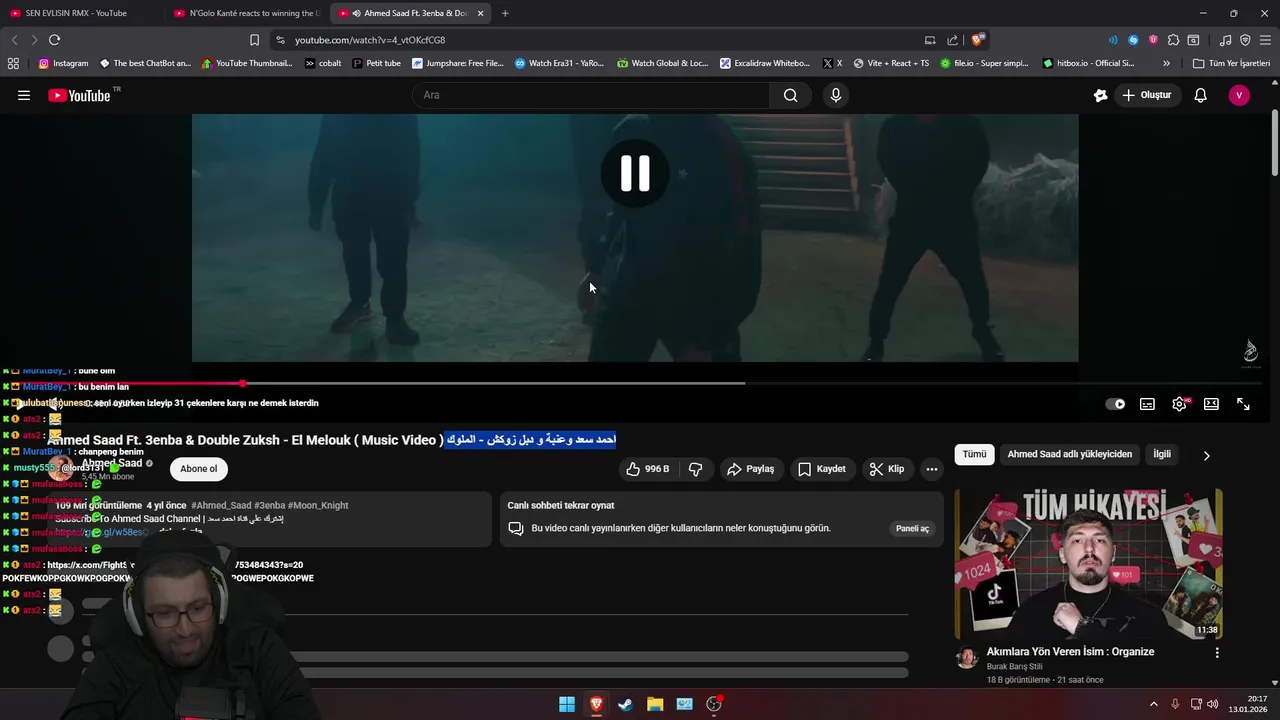
Task: Focus the YouTube Ara search field
Action: 591,95
